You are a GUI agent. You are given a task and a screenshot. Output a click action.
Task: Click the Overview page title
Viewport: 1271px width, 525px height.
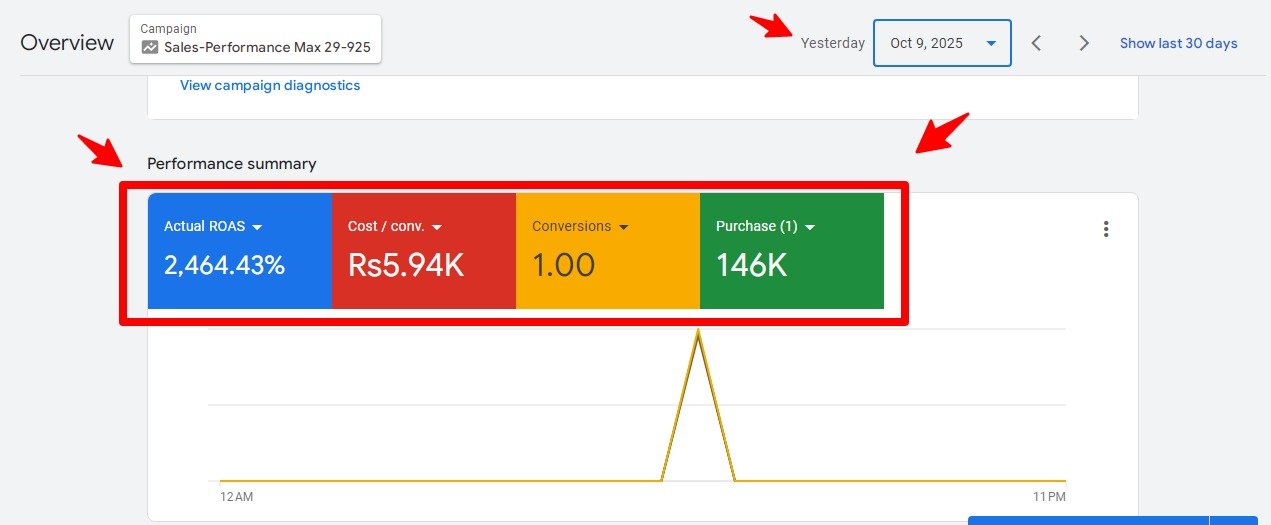[x=67, y=43]
